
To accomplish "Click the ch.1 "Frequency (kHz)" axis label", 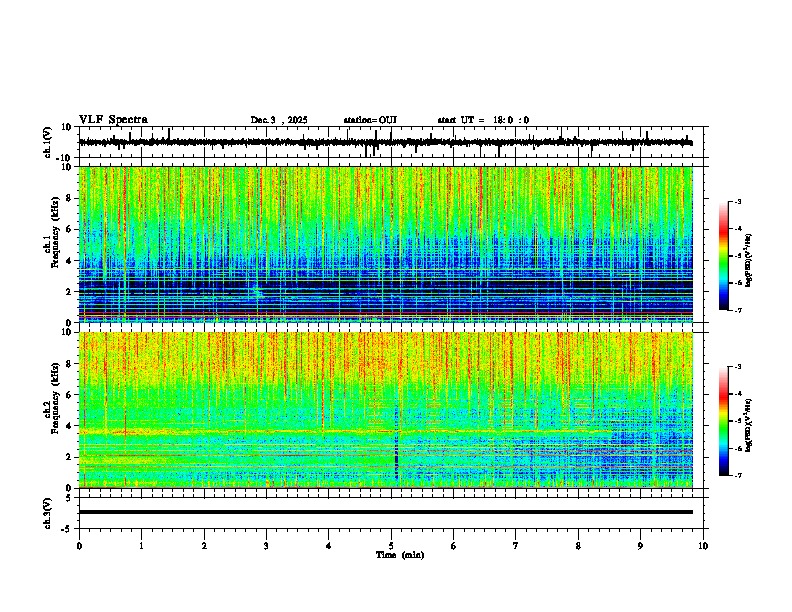I will 55,232.
